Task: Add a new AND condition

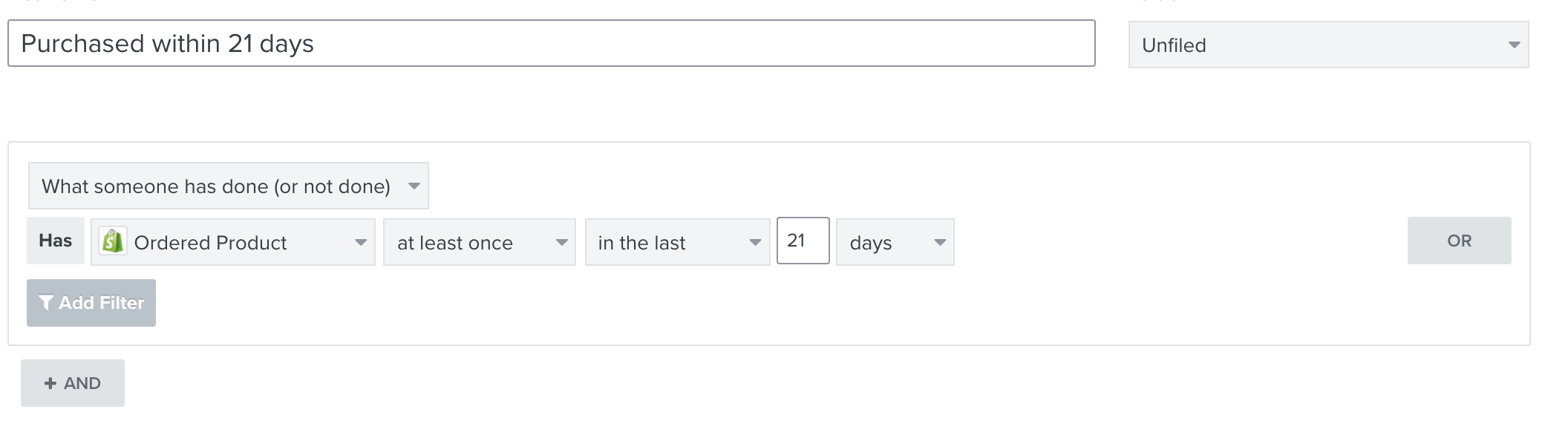Action: tap(73, 383)
